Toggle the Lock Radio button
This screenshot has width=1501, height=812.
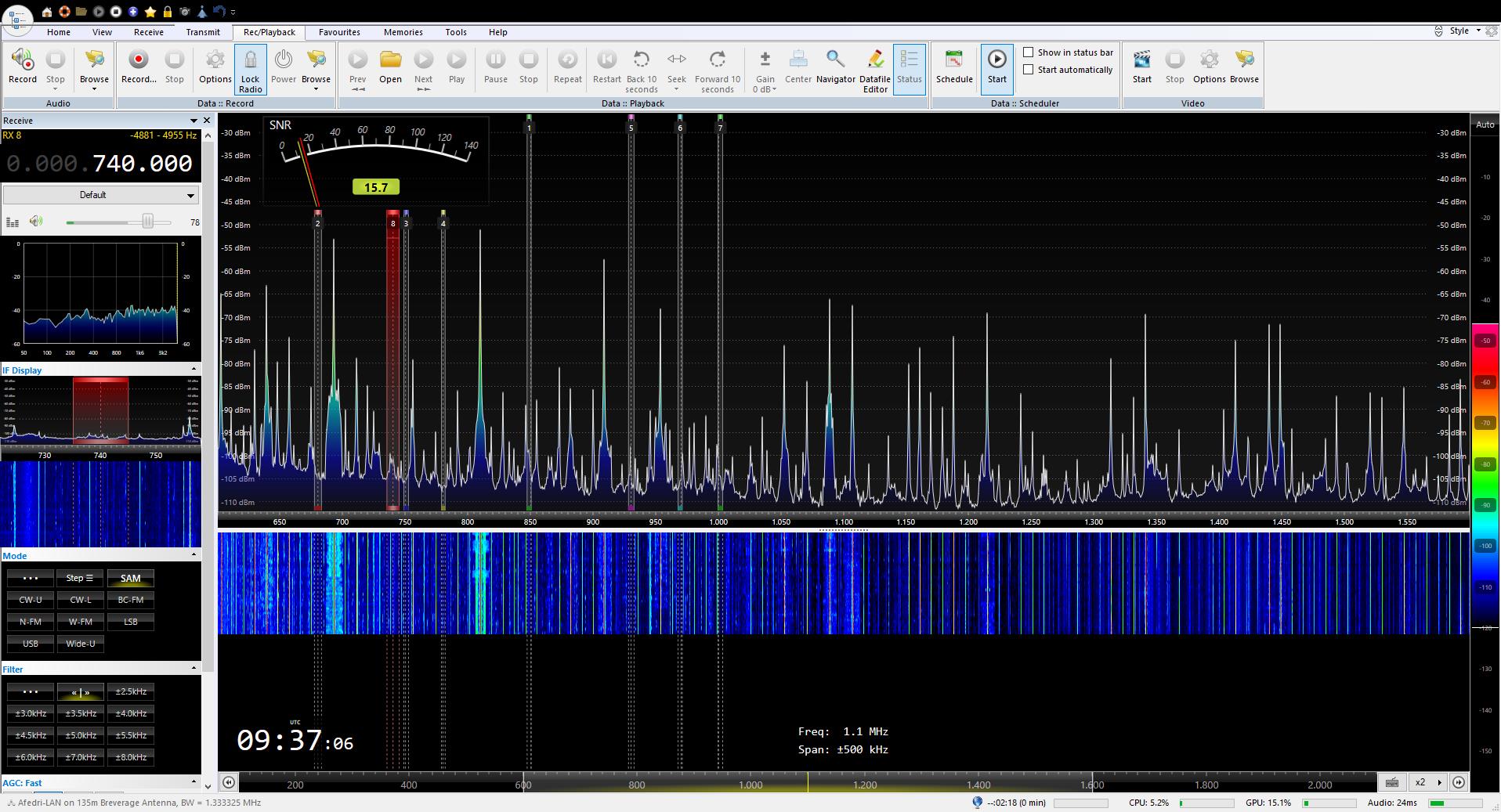tap(250, 69)
